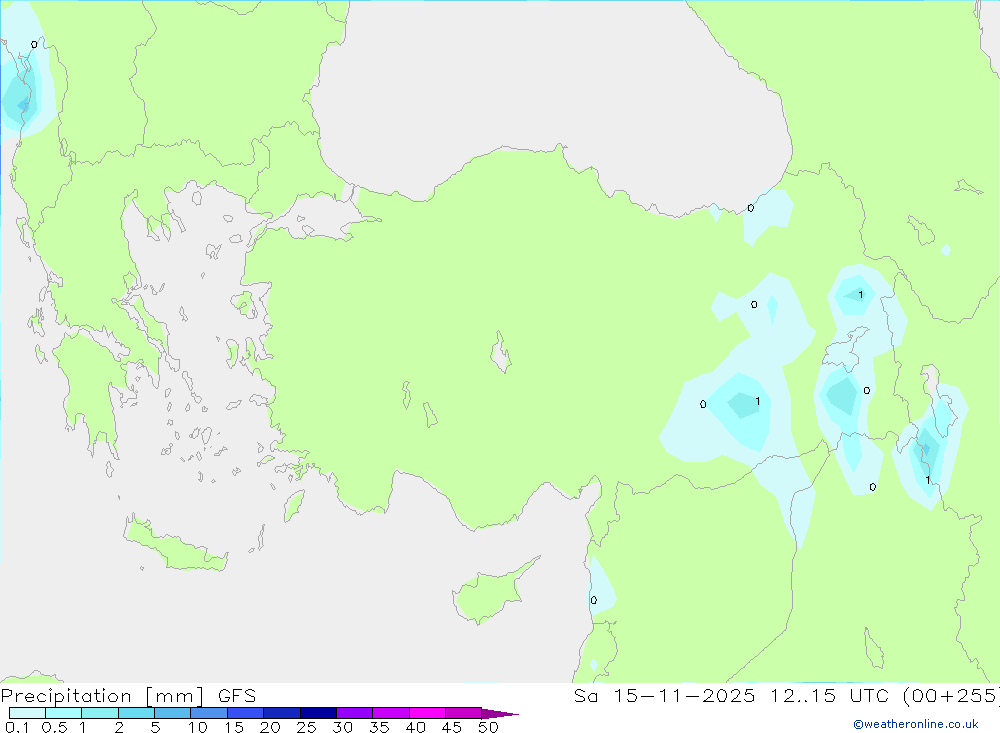Click the legend value '50'
This screenshot has width=1000, height=733.
click(488, 727)
